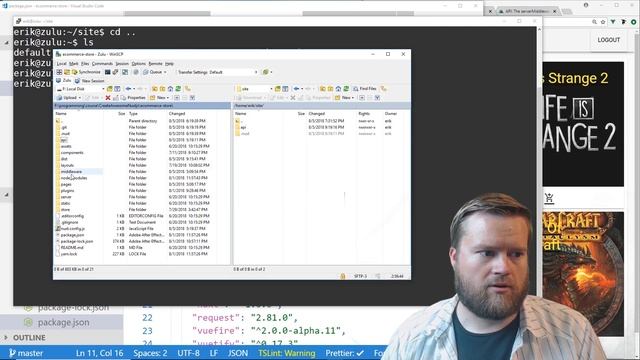Open the New Session tab
This screenshot has width=640, height=360.
[x=89, y=81]
